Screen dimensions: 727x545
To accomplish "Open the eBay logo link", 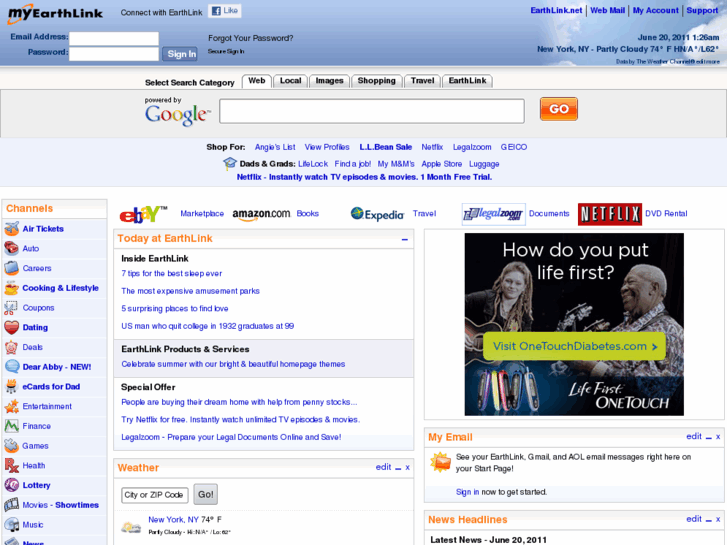I will pos(143,214).
